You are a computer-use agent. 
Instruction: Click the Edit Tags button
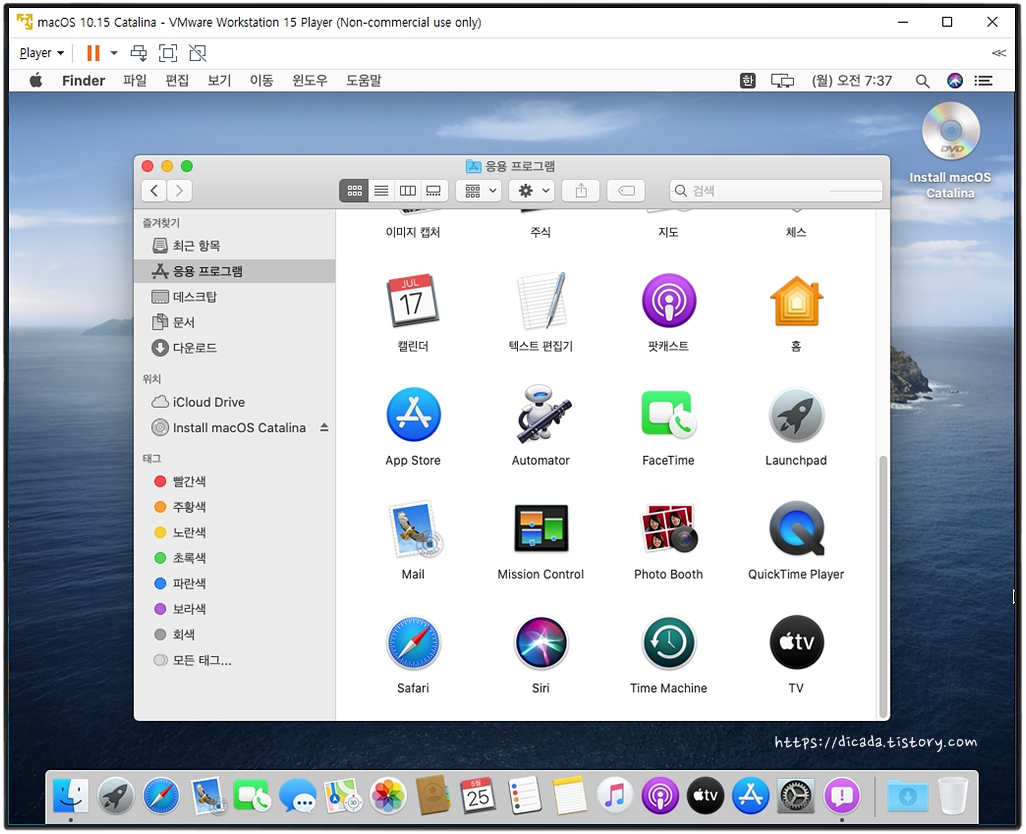point(626,191)
